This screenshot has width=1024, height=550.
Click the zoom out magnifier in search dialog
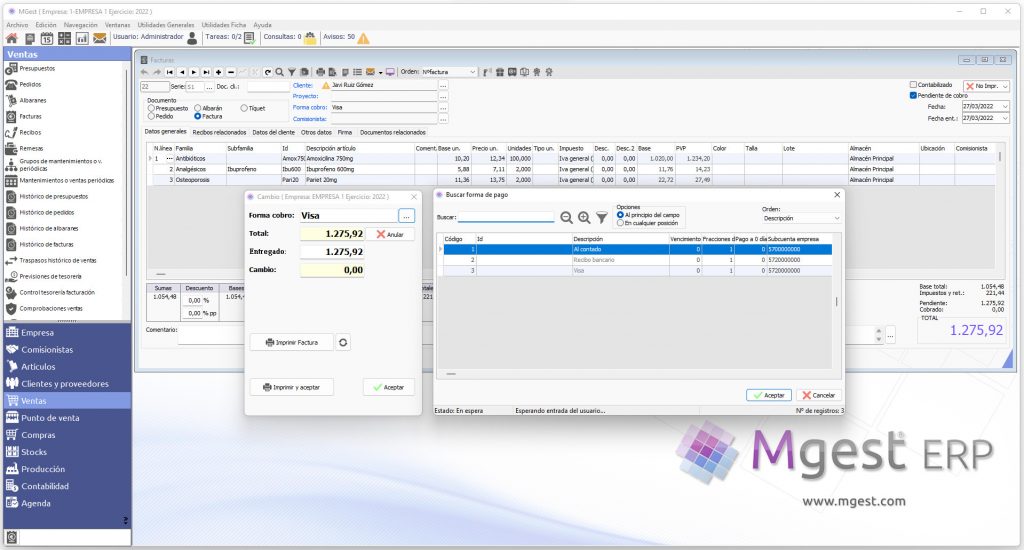click(566, 218)
